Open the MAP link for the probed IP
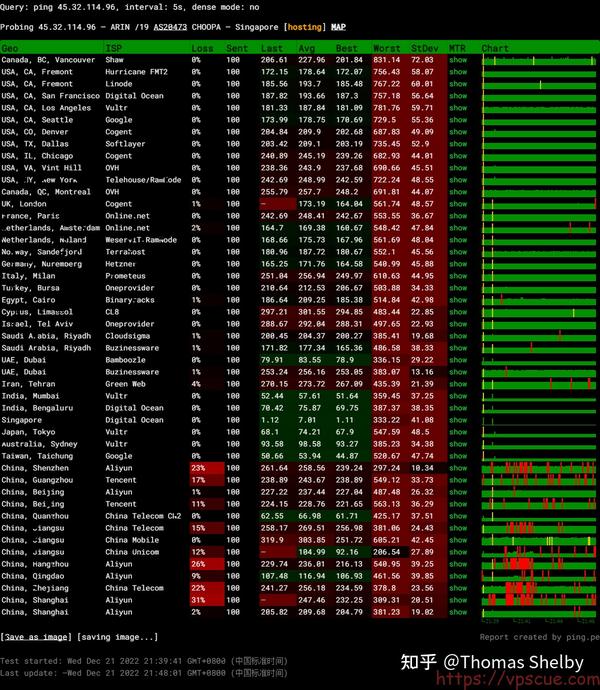This screenshot has height=690, width=600. coord(338,27)
